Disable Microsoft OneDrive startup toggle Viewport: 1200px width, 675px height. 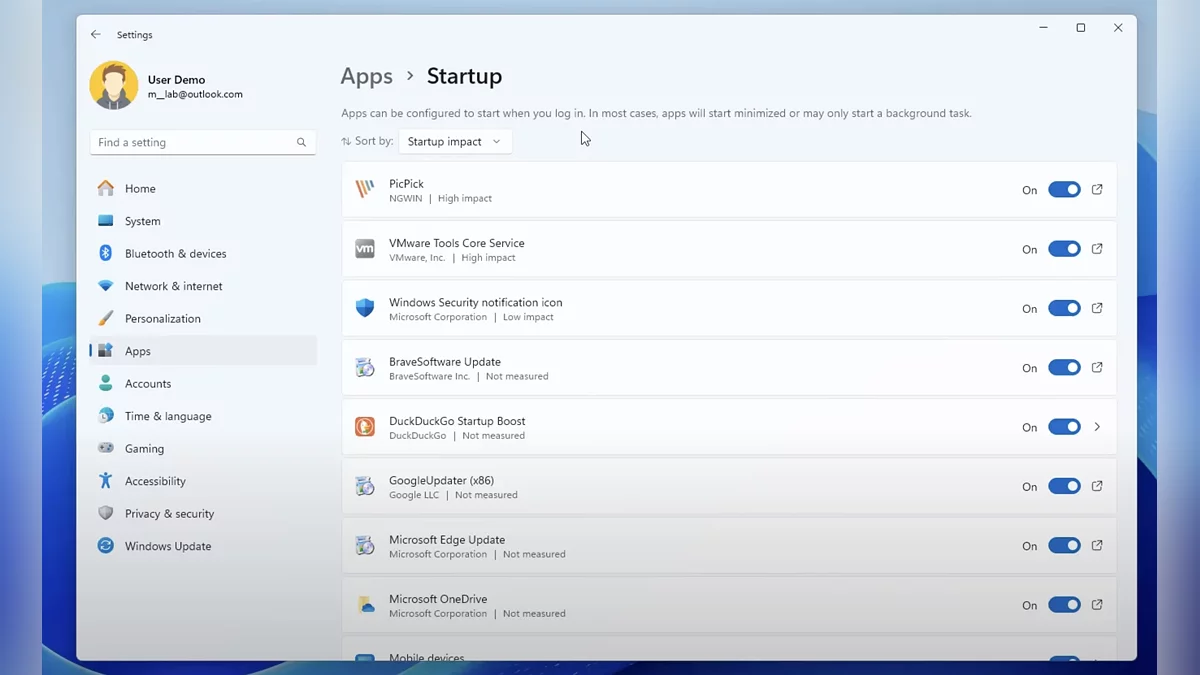[1064, 605]
